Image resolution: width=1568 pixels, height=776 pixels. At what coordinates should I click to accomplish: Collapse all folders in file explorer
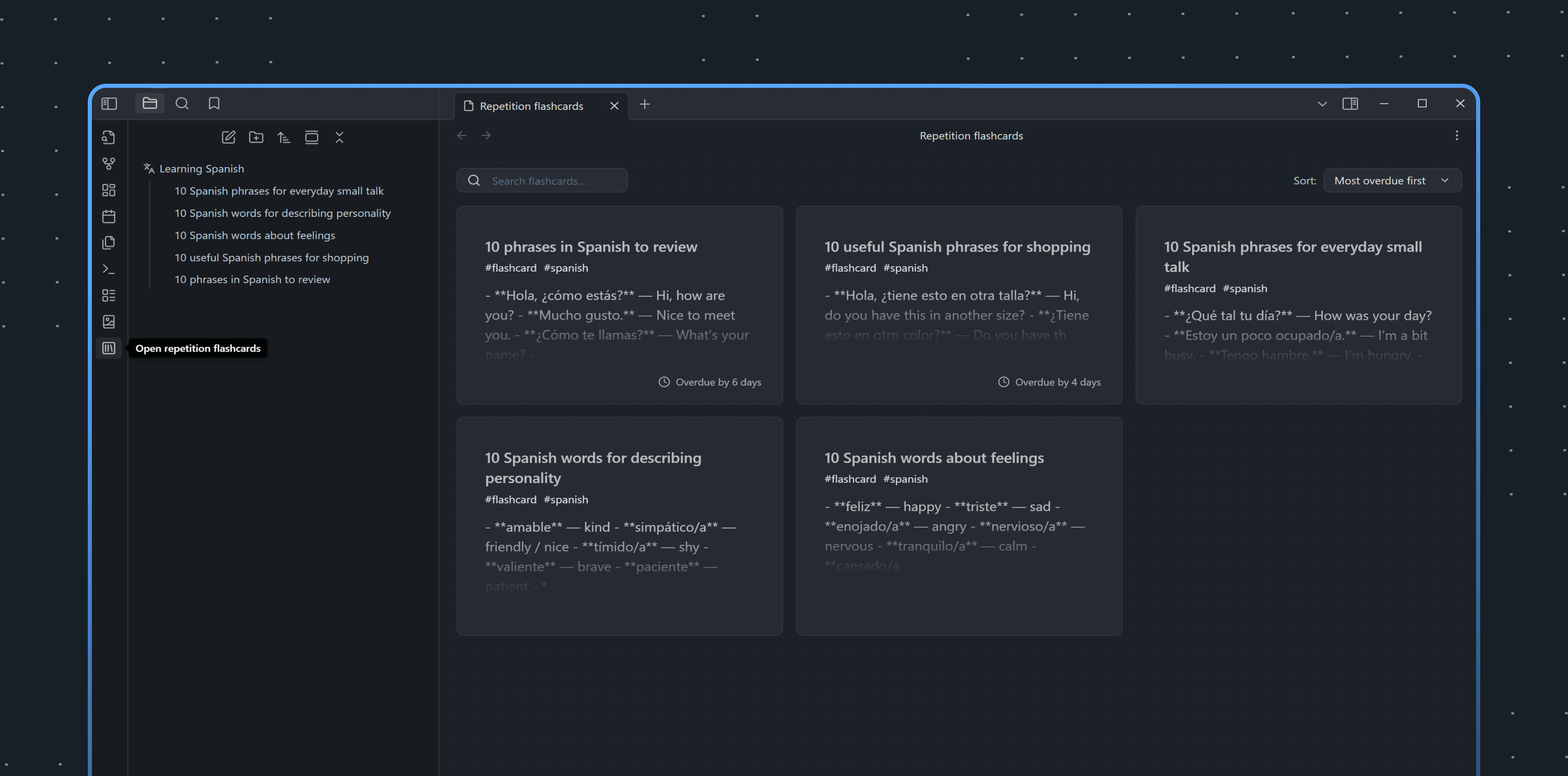tap(340, 138)
